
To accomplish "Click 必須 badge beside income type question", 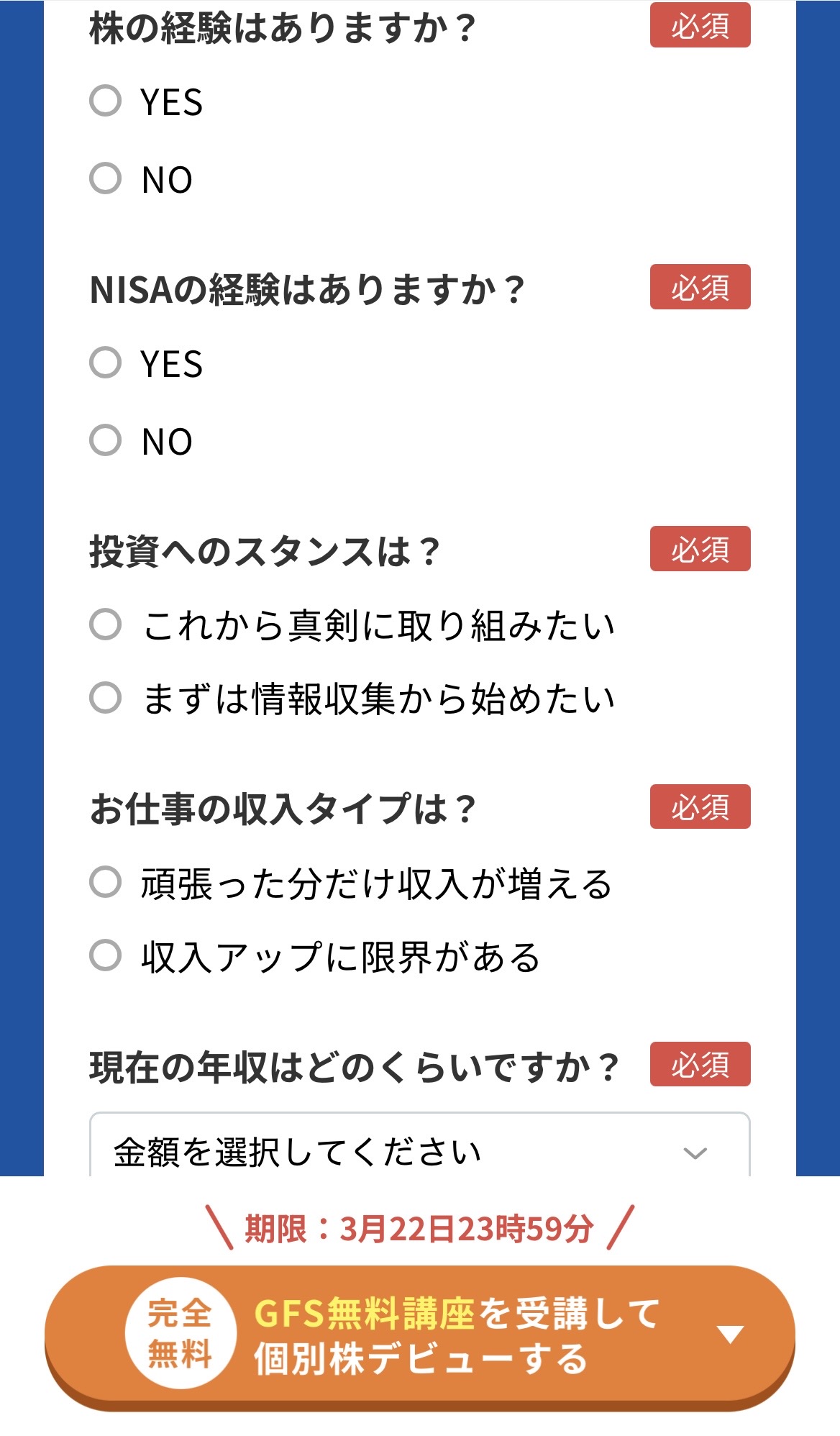I will click(700, 807).
